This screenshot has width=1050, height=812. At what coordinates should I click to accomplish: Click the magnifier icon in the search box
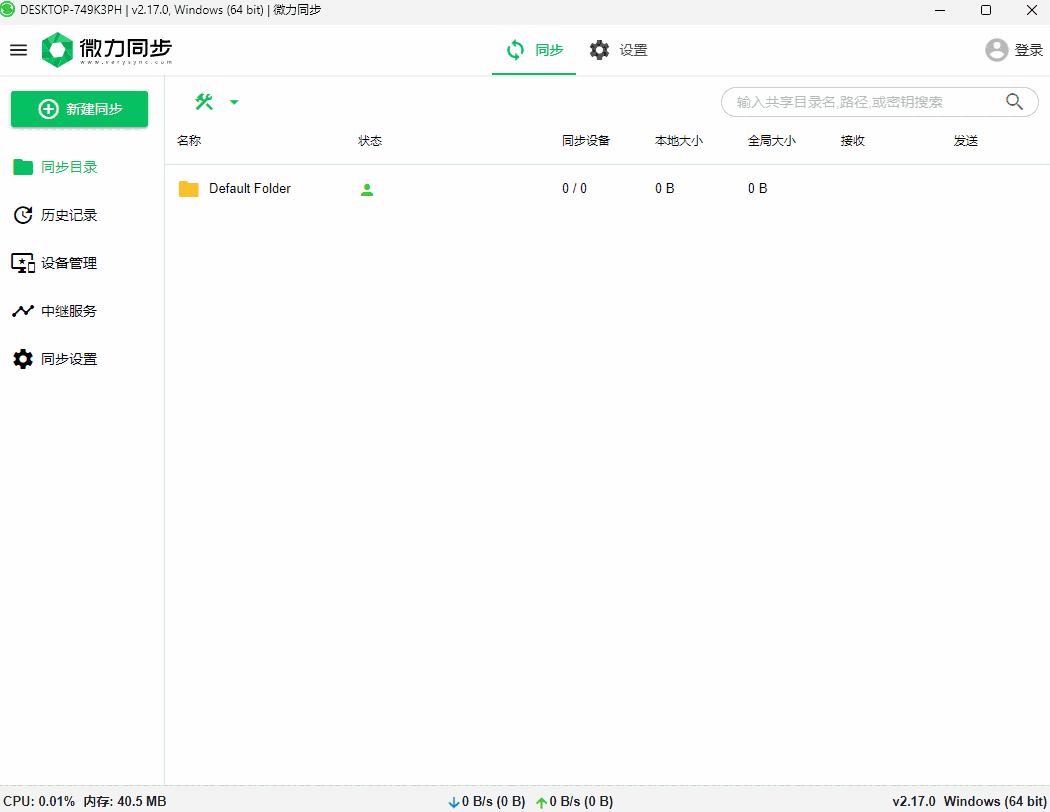(x=1014, y=101)
